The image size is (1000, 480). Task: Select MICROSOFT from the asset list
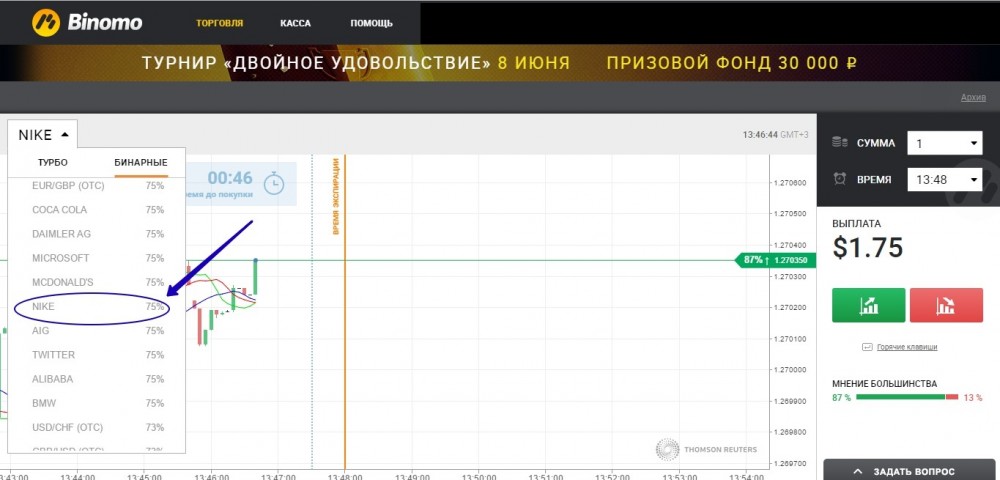pyautogui.click(x=98, y=258)
